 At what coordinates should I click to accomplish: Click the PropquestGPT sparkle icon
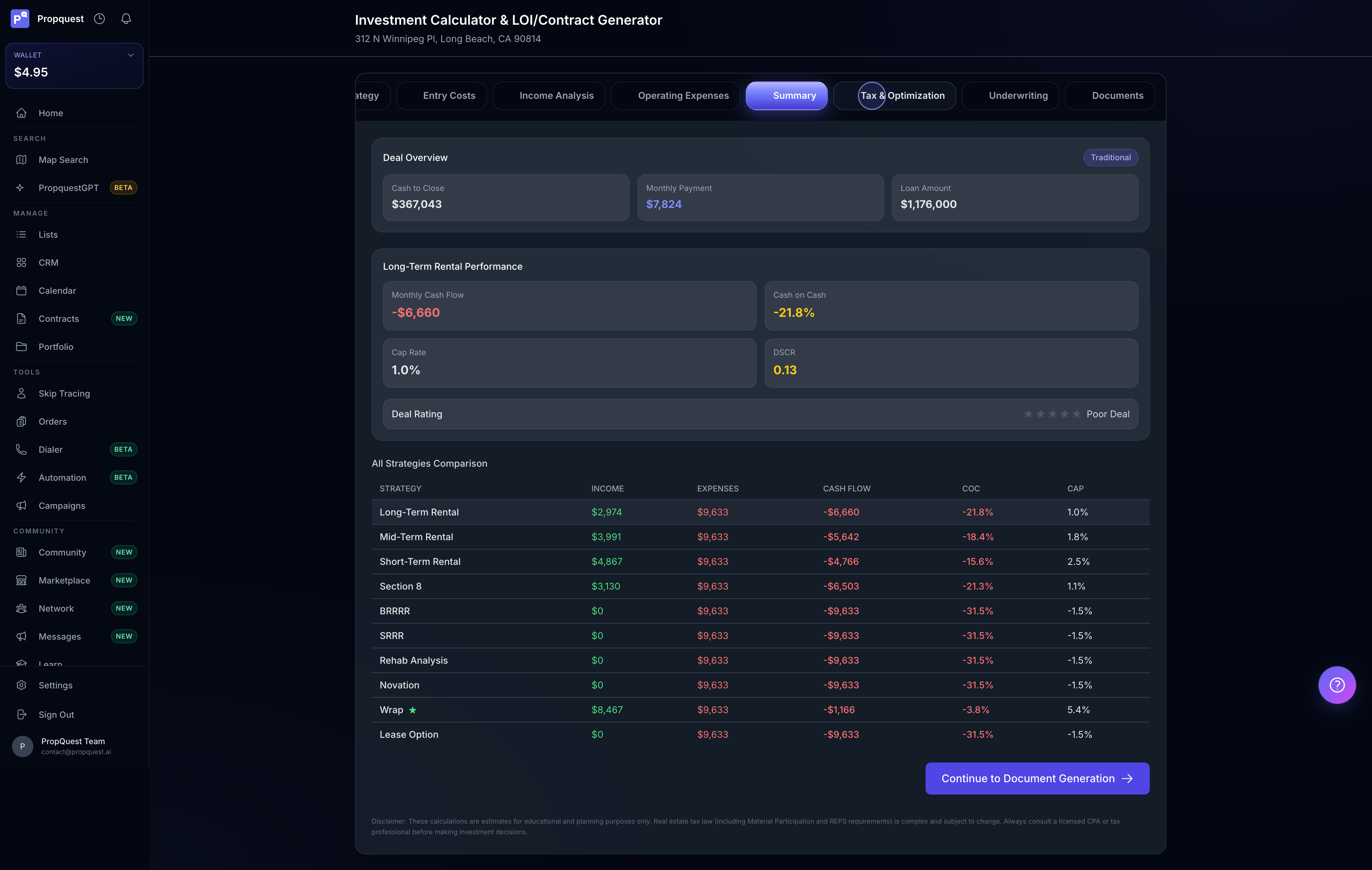pyautogui.click(x=20, y=188)
